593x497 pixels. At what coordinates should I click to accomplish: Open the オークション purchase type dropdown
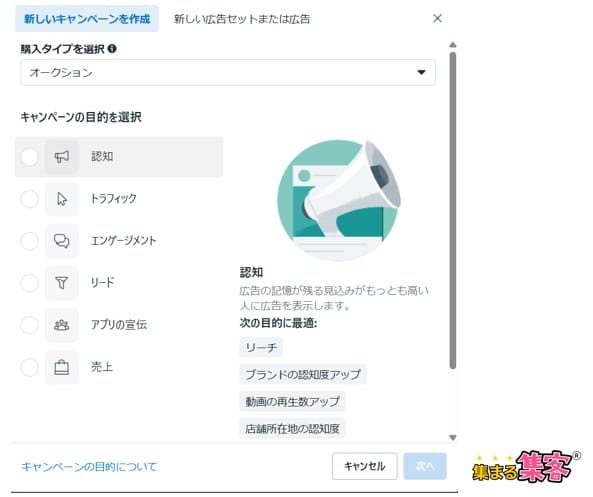tap(228, 72)
